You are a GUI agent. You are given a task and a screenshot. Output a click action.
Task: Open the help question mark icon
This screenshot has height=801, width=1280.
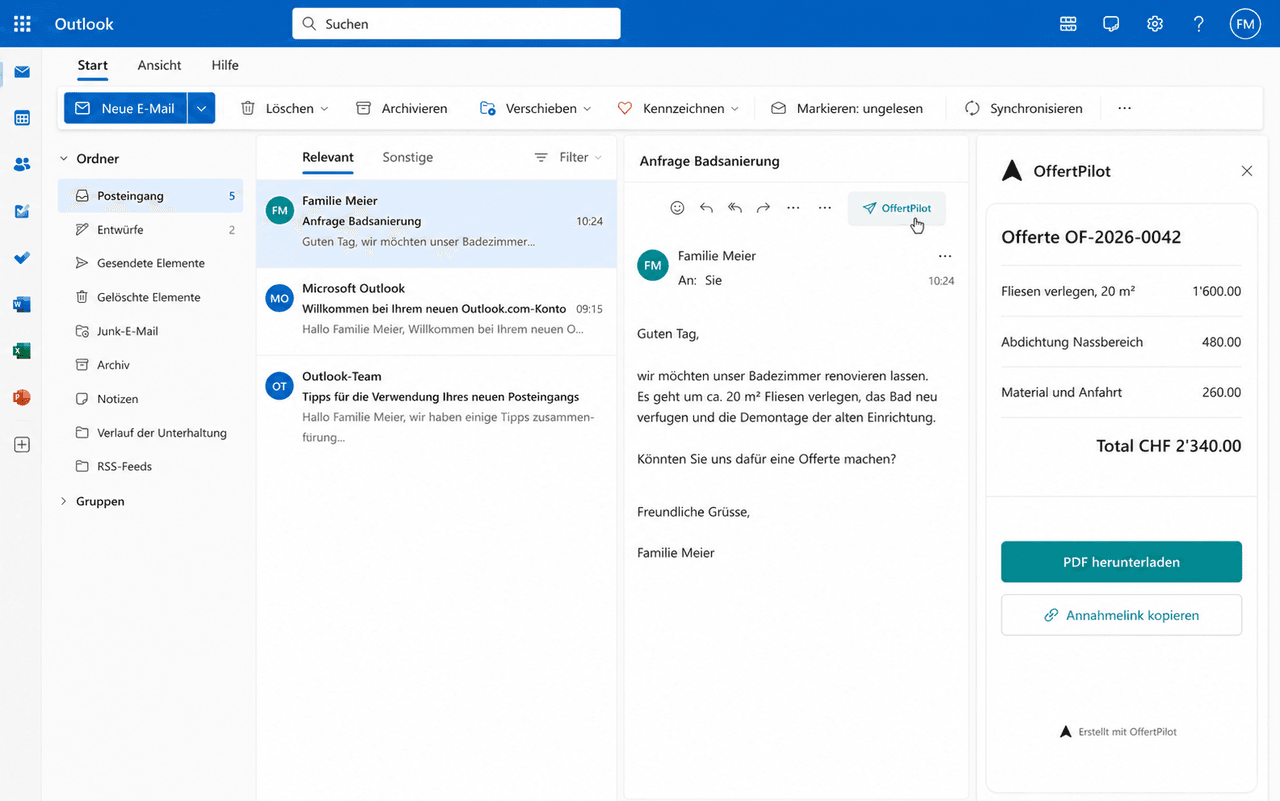[x=1199, y=24]
